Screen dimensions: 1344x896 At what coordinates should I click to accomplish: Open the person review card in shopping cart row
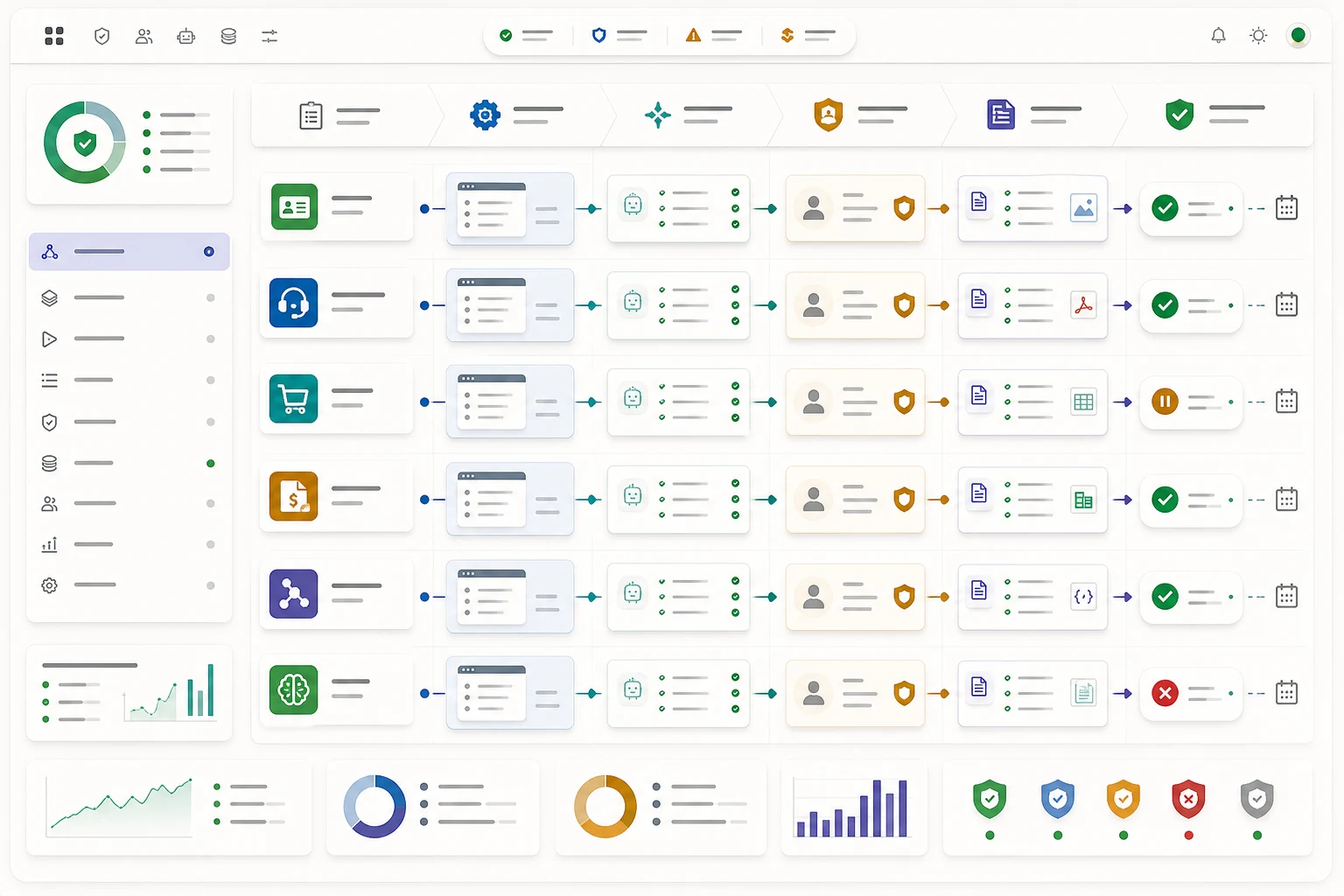pyautogui.click(x=855, y=402)
